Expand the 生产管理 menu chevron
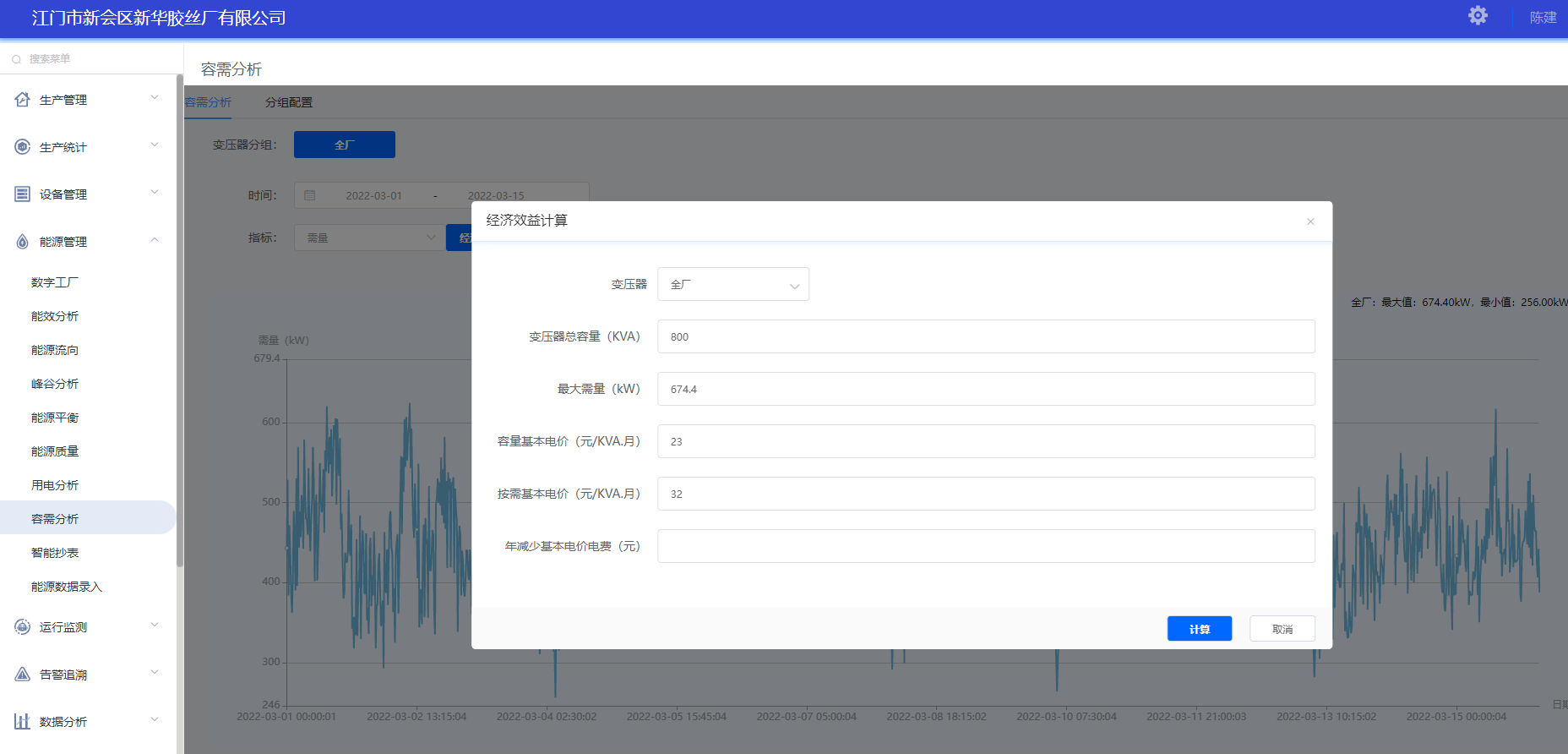Image resolution: width=1568 pixels, height=754 pixels. (155, 98)
